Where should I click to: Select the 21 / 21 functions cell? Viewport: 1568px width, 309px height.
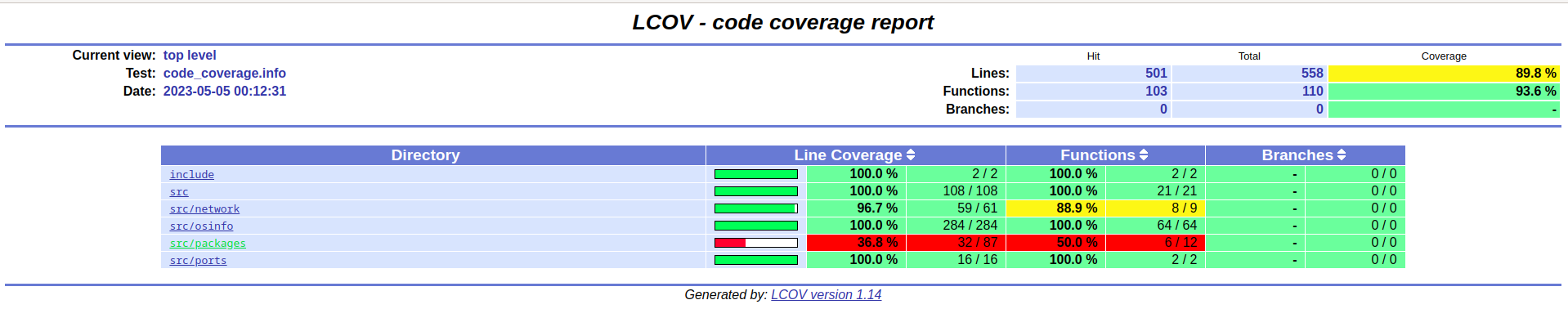pyautogui.click(x=1155, y=191)
